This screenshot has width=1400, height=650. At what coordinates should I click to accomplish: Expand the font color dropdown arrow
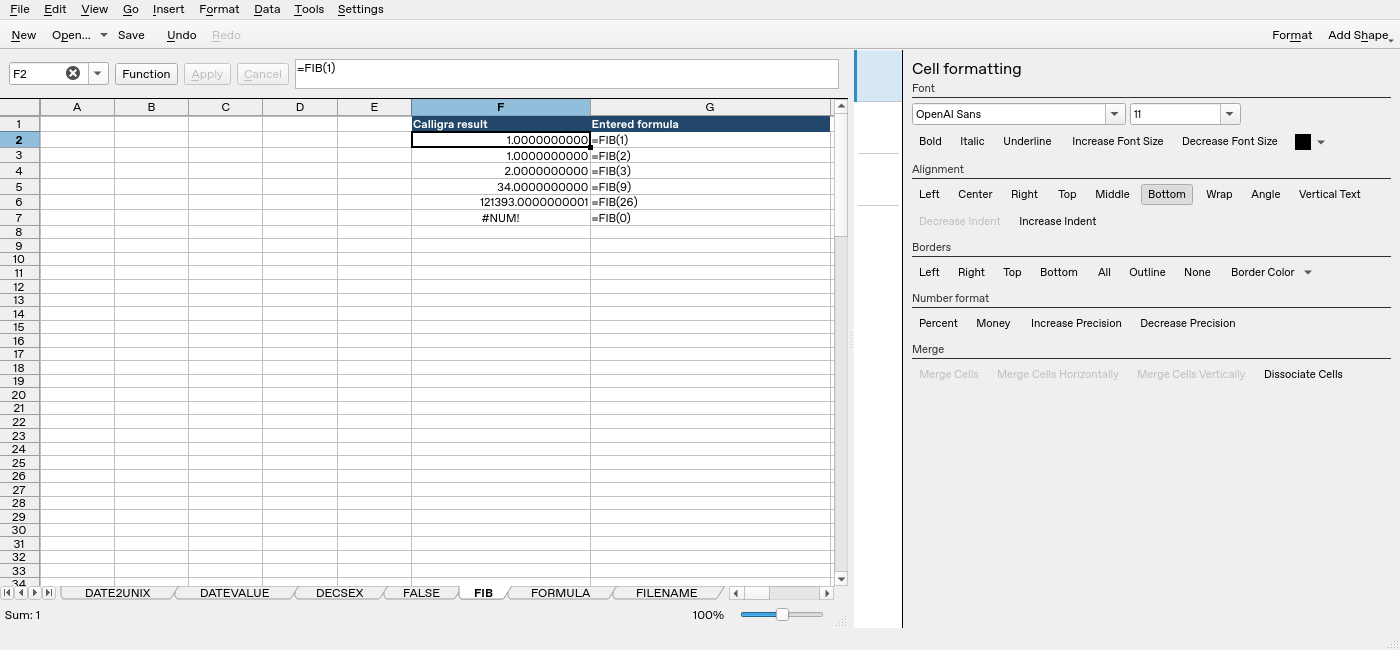[x=1321, y=142]
